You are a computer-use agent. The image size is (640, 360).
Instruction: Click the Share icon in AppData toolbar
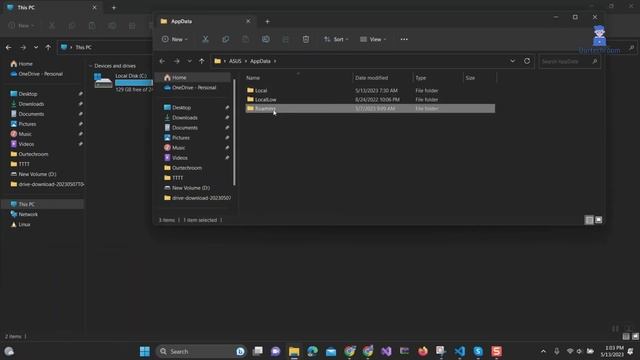[x=286, y=39]
